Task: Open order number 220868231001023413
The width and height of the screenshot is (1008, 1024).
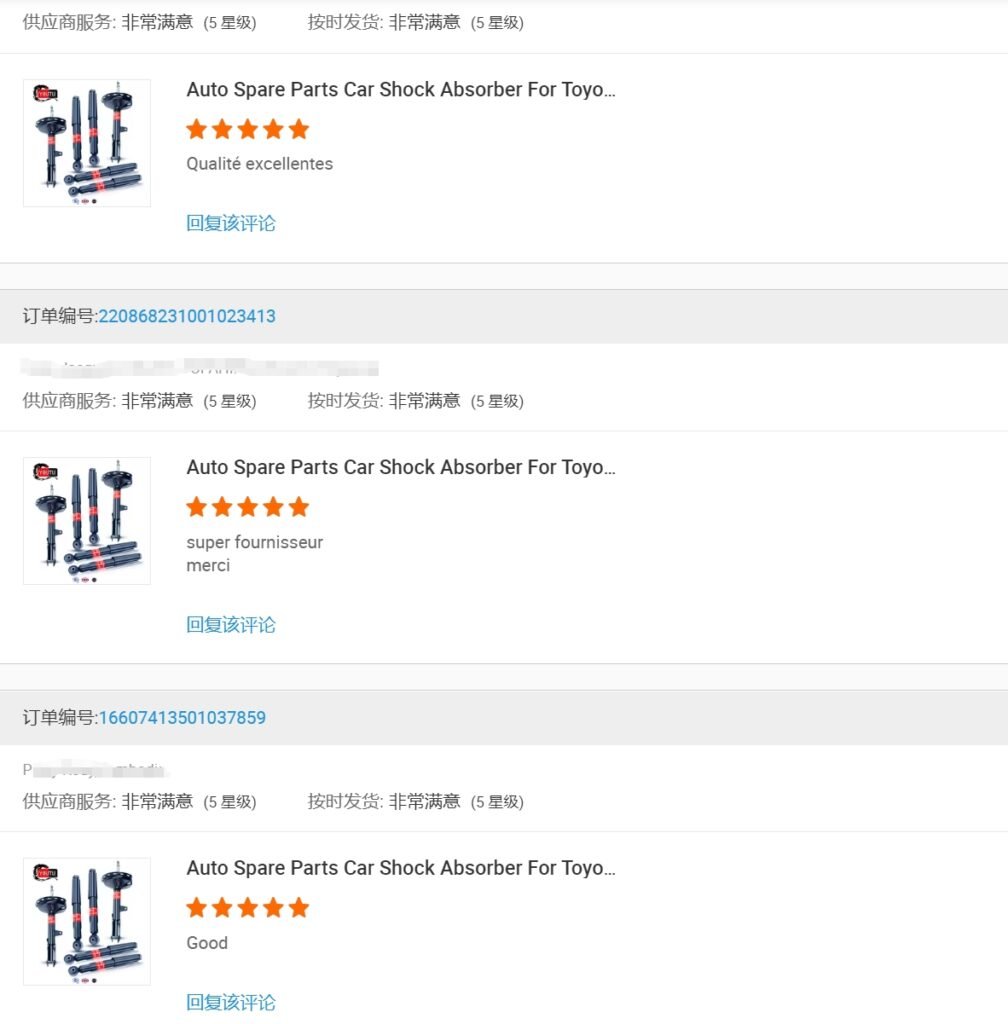Action: tap(187, 316)
